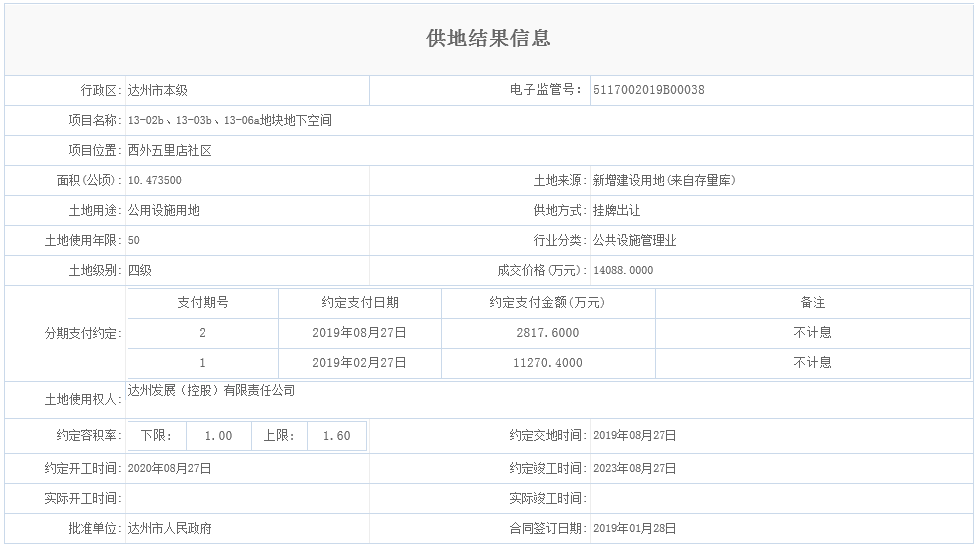976x546 pixels.
Task: Select contract signing date 2019年01月28日
Action: pos(634,529)
